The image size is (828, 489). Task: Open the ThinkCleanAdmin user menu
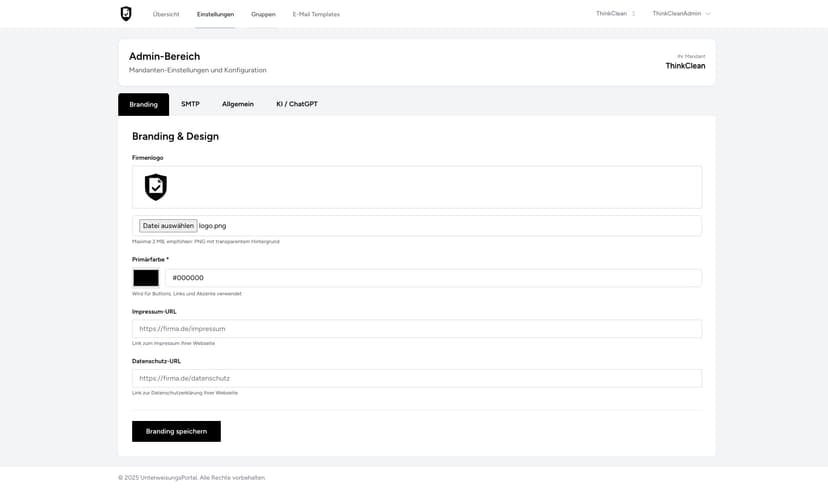pos(677,14)
